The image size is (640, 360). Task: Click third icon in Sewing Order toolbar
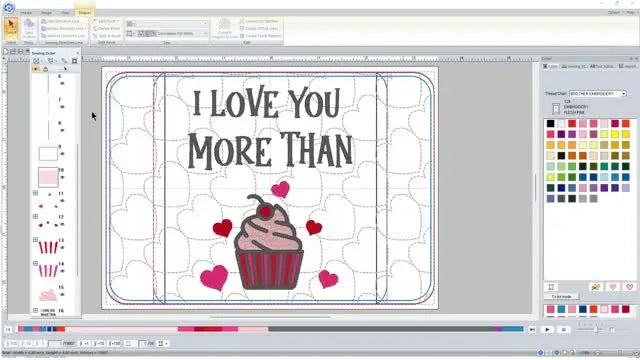(x=64, y=61)
